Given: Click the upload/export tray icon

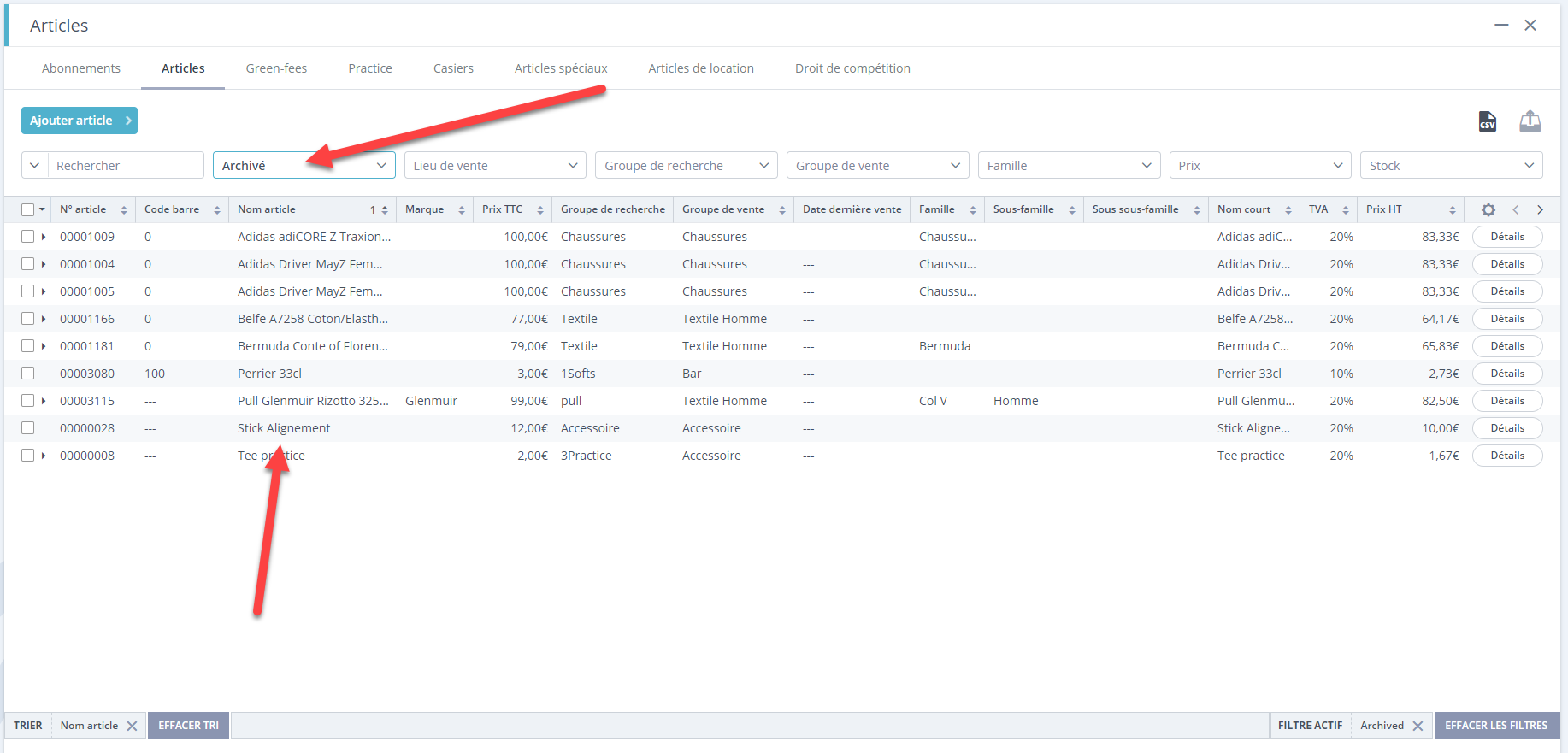Looking at the screenshot, I should (x=1530, y=121).
